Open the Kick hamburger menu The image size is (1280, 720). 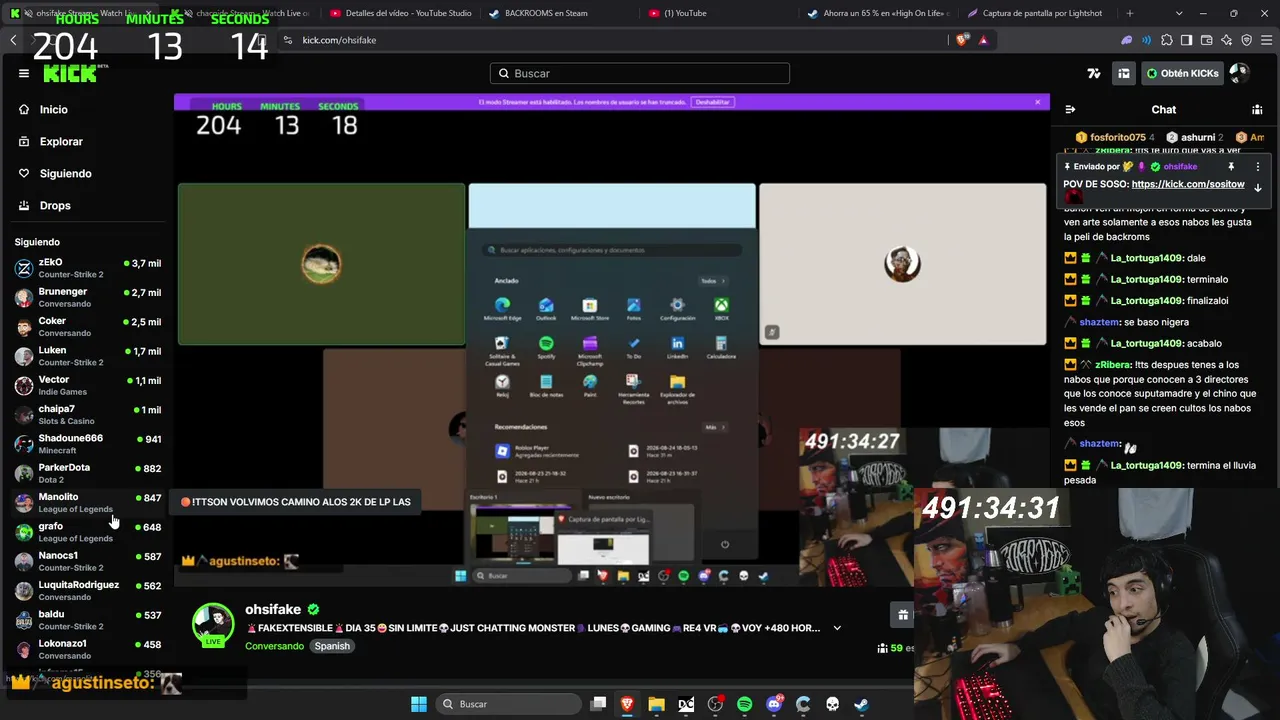[24, 73]
